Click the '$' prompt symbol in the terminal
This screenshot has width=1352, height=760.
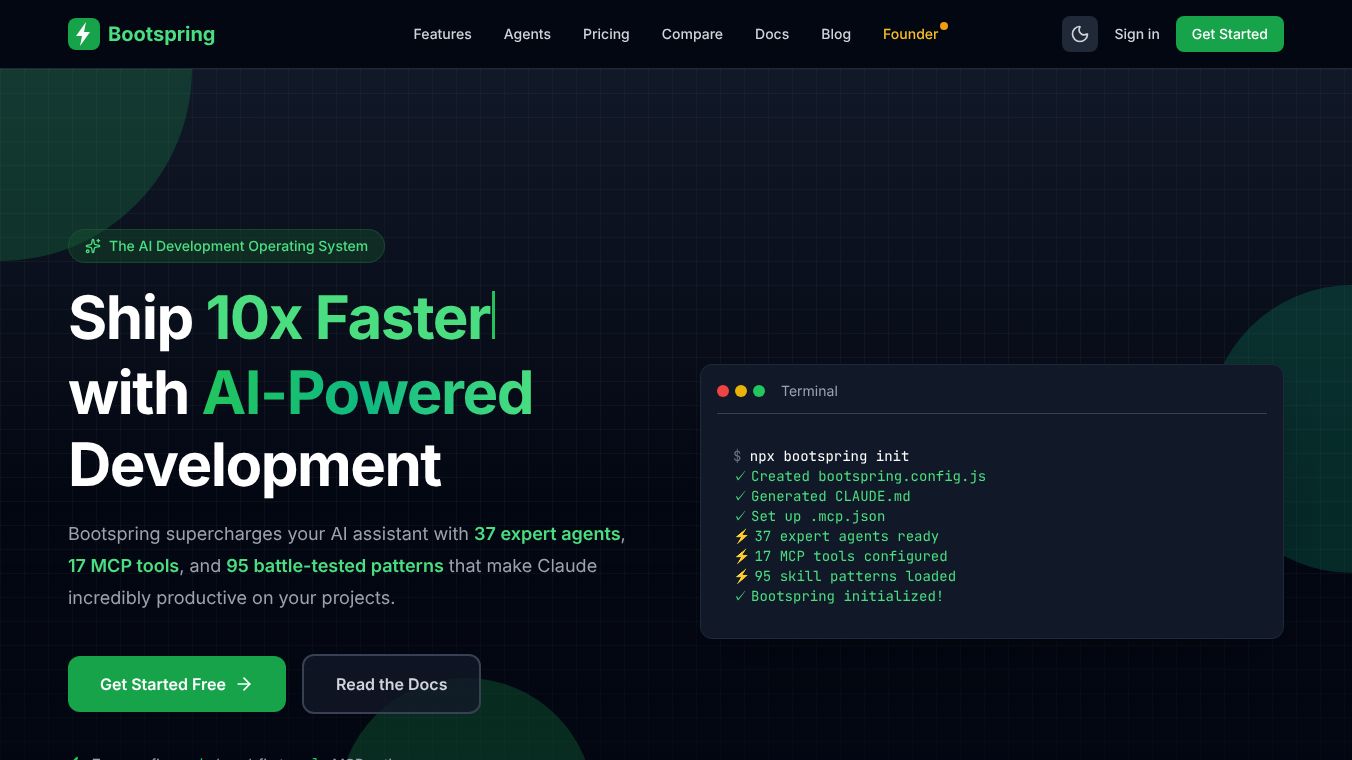tap(737, 456)
